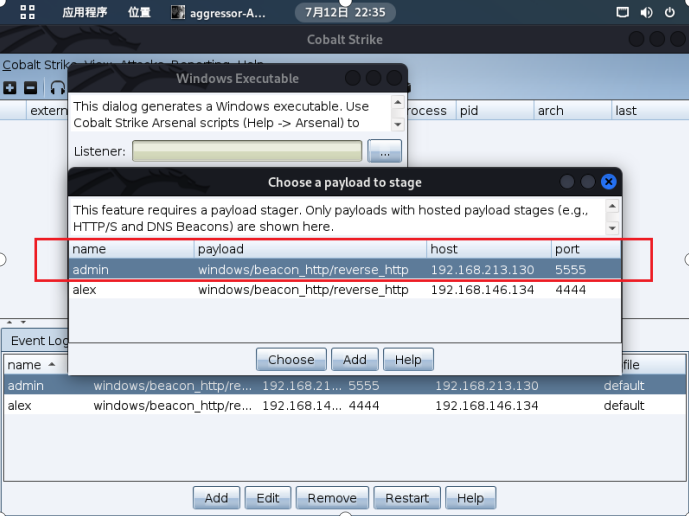The height and width of the screenshot is (516, 689).
Task: Click the minus disconnect toolbar icon
Action: tap(30, 88)
